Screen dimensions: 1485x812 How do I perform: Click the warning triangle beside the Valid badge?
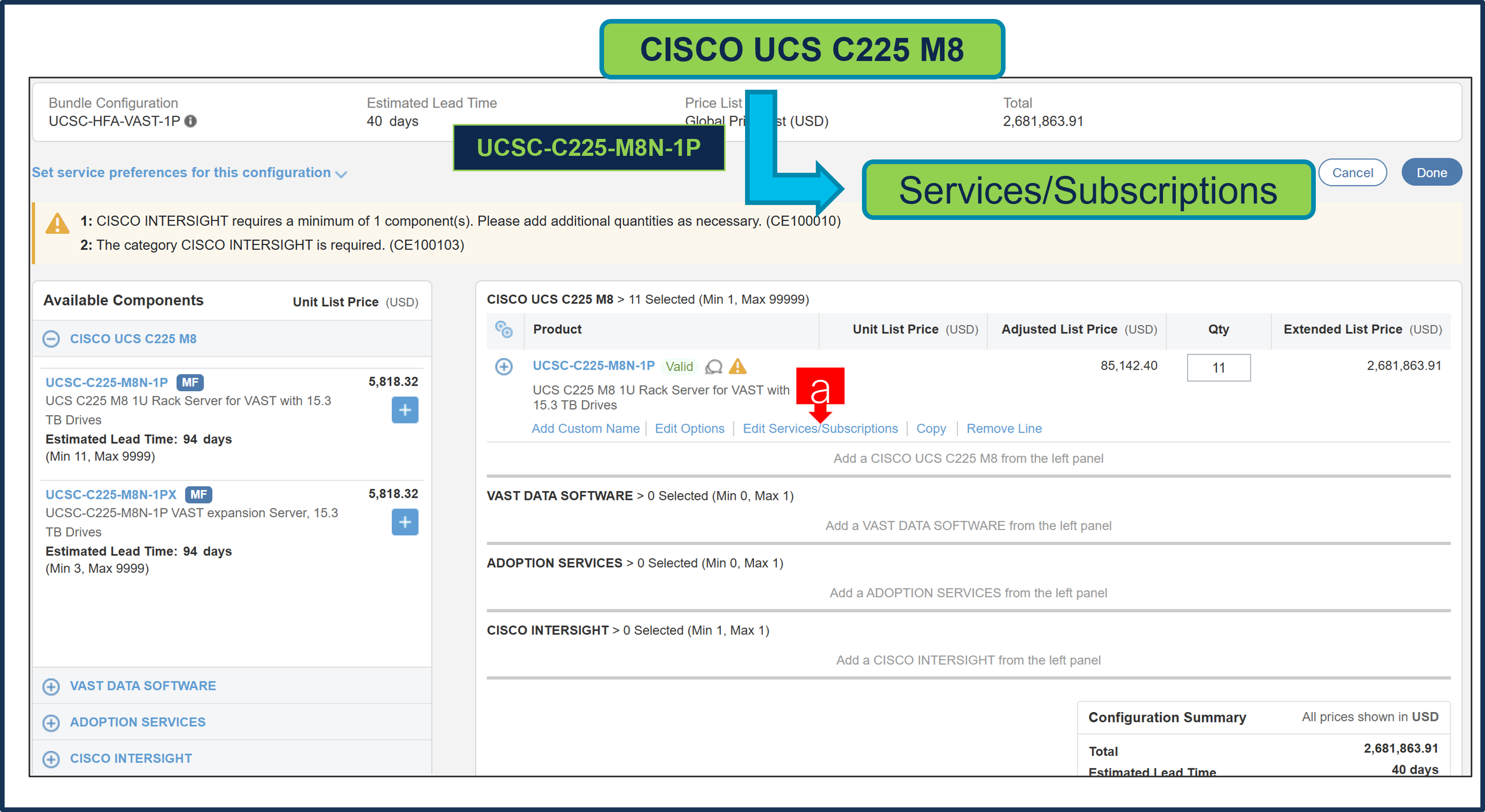738,367
